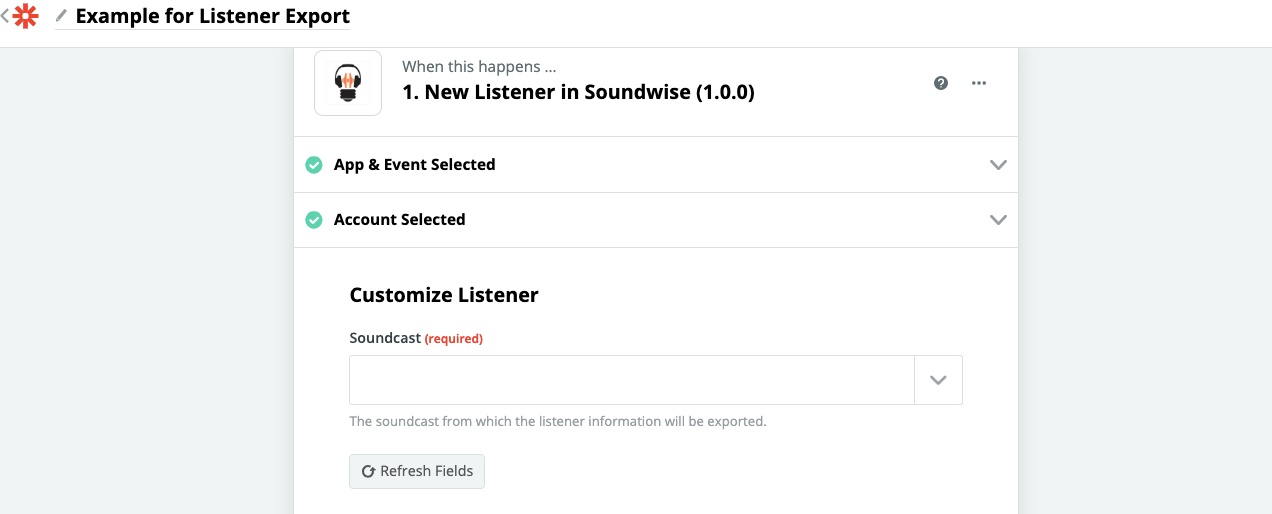This screenshot has width=1272, height=514.
Task: Click the 'Customize Listener' heading
Action: [x=444, y=295]
